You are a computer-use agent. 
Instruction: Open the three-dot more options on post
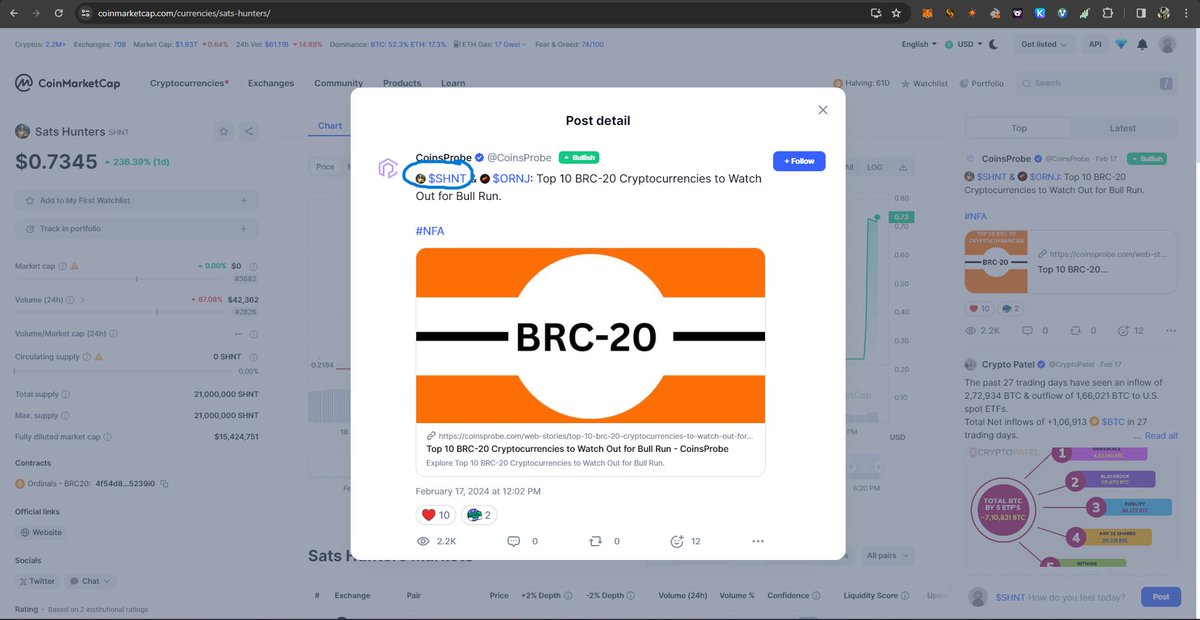(758, 541)
